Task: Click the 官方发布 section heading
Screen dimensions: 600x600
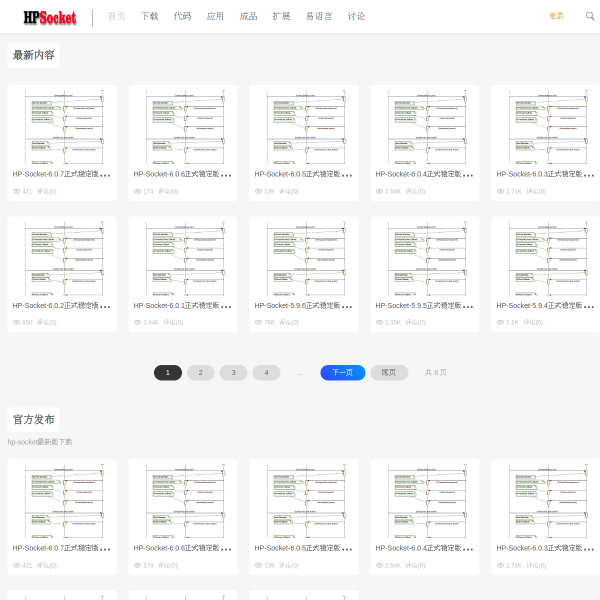Action: pyautogui.click(x=34, y=420)
